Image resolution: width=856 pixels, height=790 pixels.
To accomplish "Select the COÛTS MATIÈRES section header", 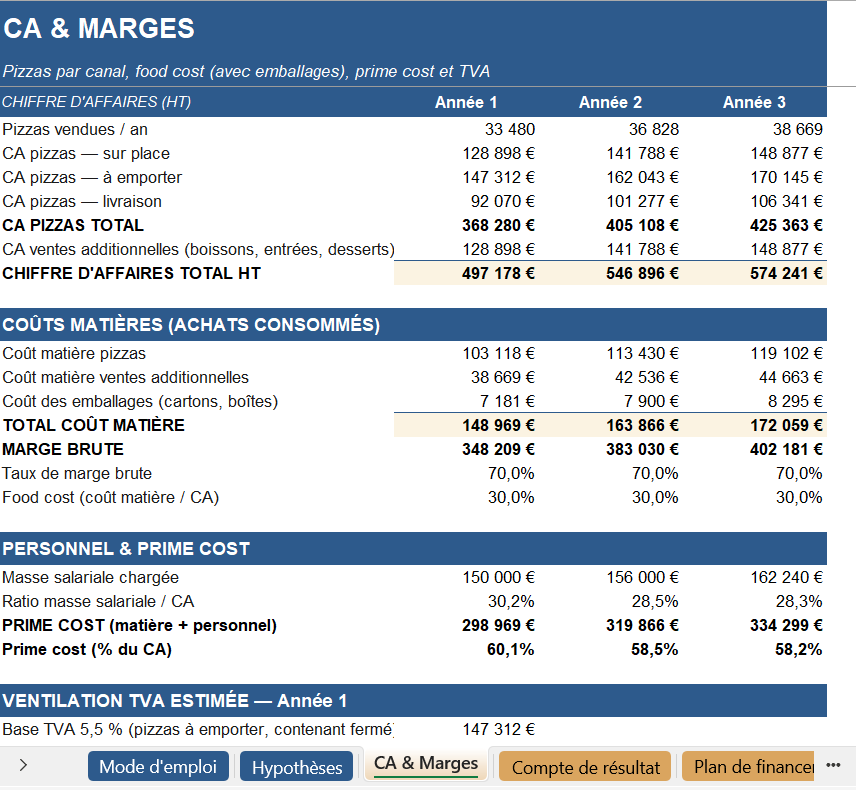I will 191,325.
